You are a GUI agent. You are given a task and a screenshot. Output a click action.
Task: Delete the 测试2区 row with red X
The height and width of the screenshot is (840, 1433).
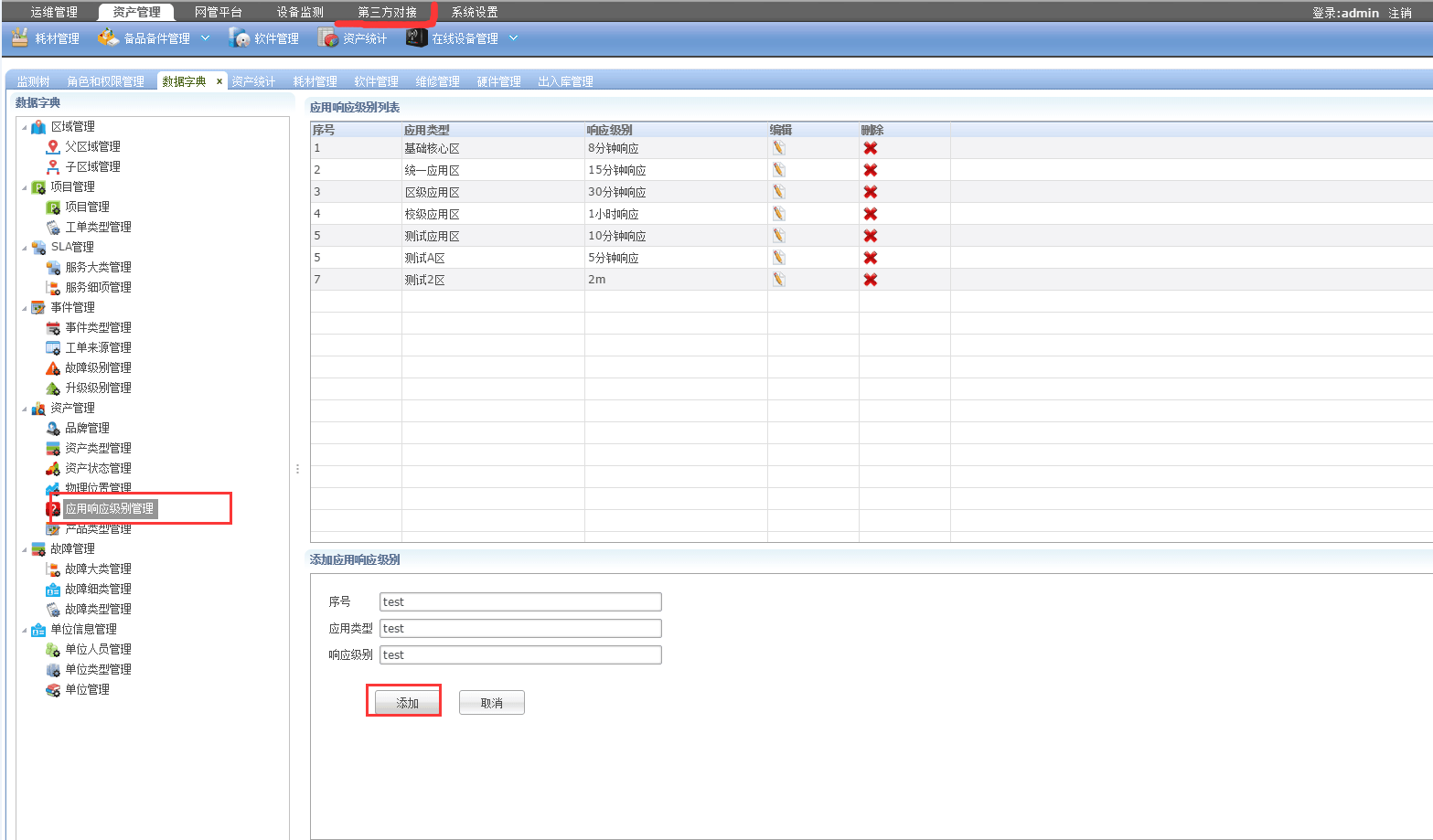[x=870, y=279]
